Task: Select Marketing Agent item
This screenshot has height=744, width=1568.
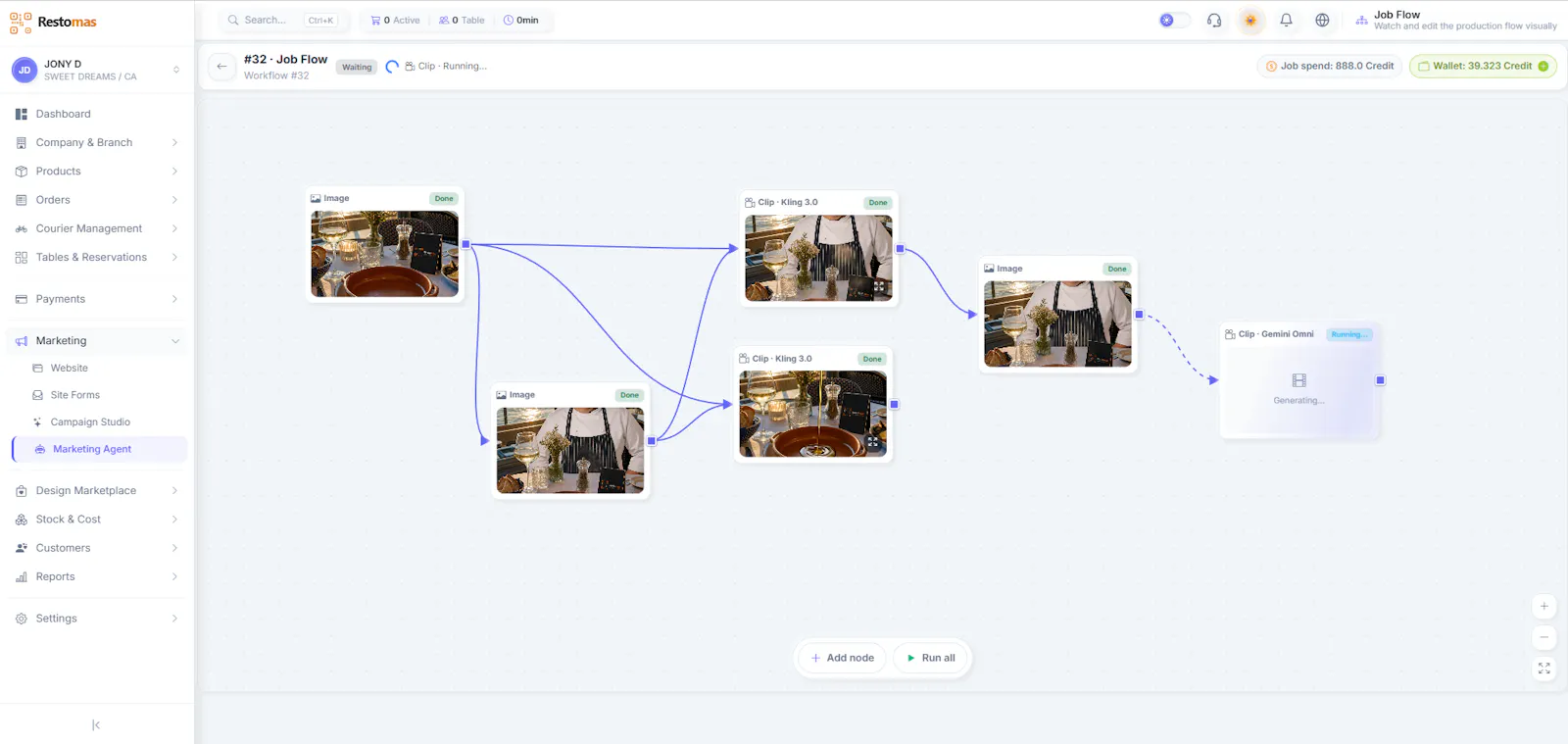Action: tap(100, 449)
